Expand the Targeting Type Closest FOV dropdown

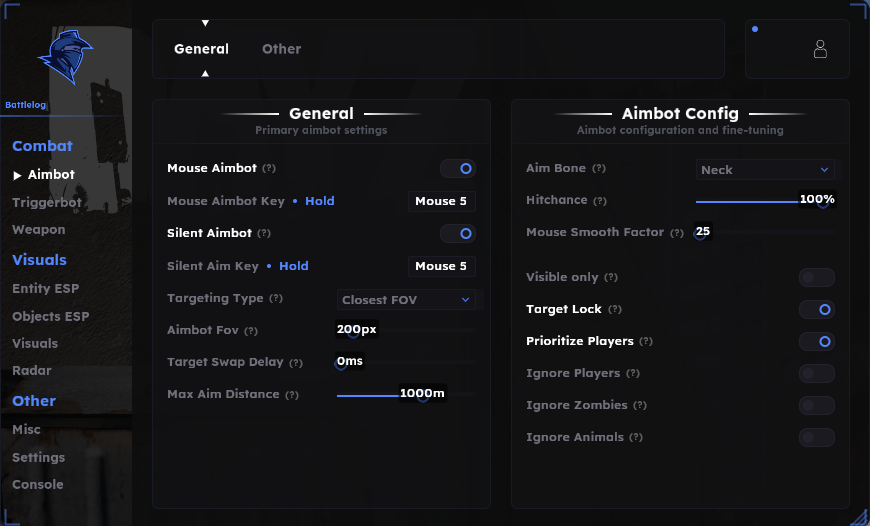406,300
